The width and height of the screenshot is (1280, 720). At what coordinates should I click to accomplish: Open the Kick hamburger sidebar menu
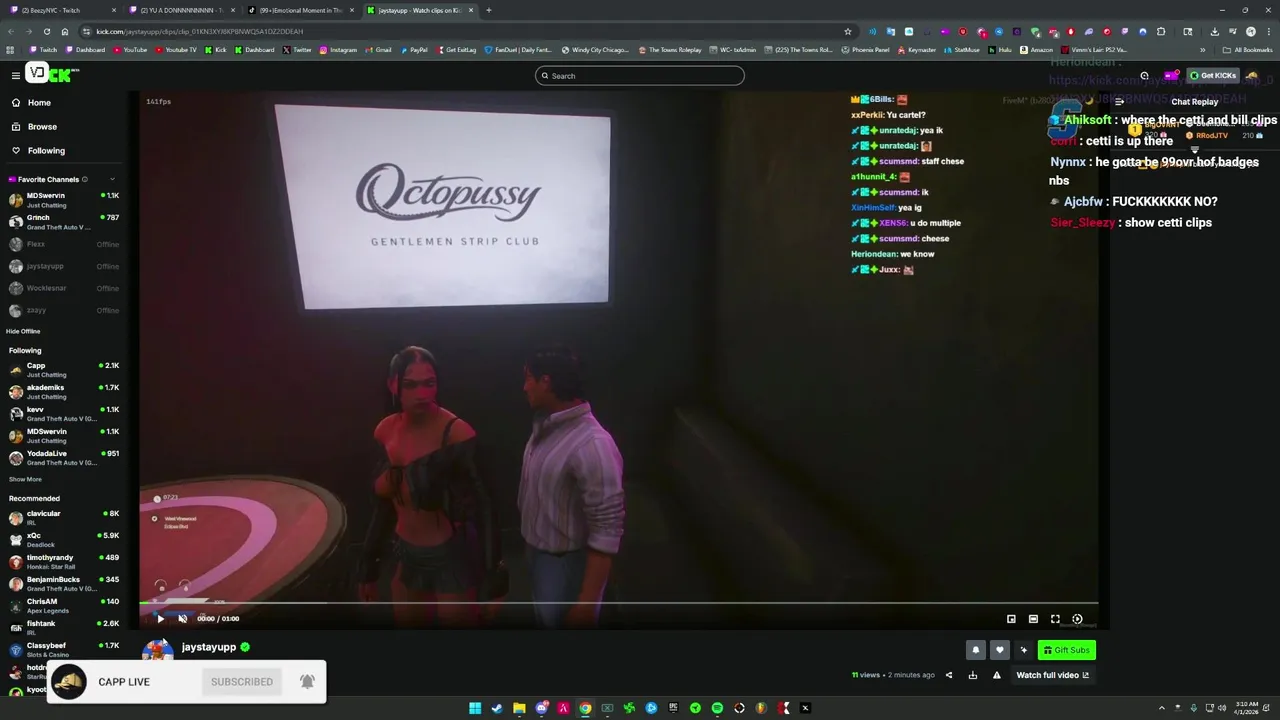pyautogui.click(x=15, y=75)
